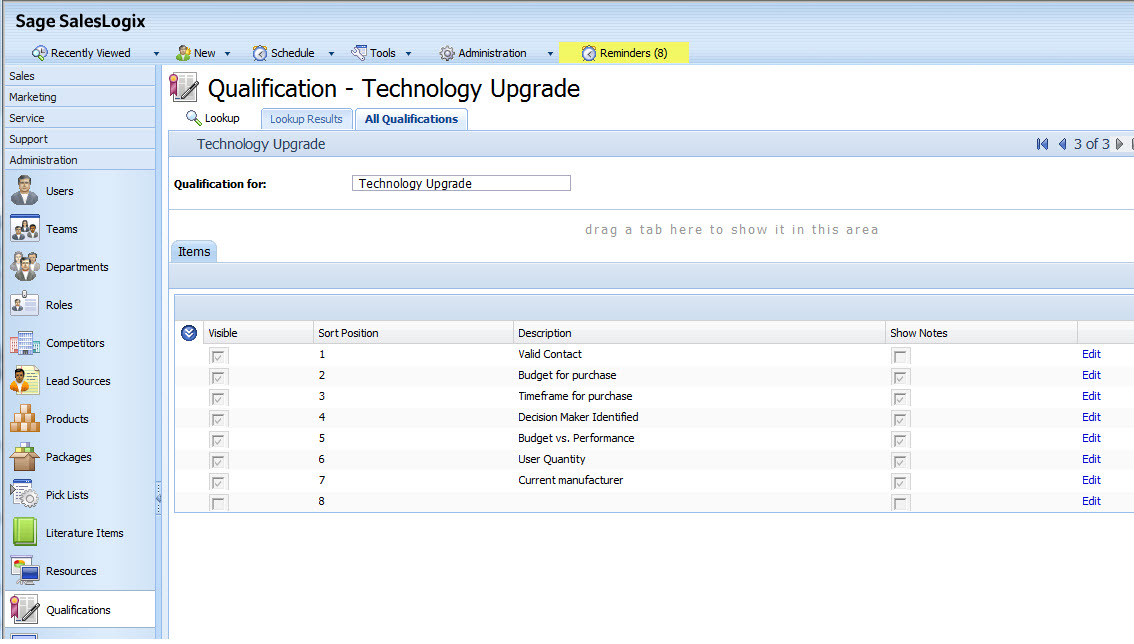Toggle Visible checkbox for Valid Contact row
The height and width of the screenshot is (644, 1134).
coord(218,354)
